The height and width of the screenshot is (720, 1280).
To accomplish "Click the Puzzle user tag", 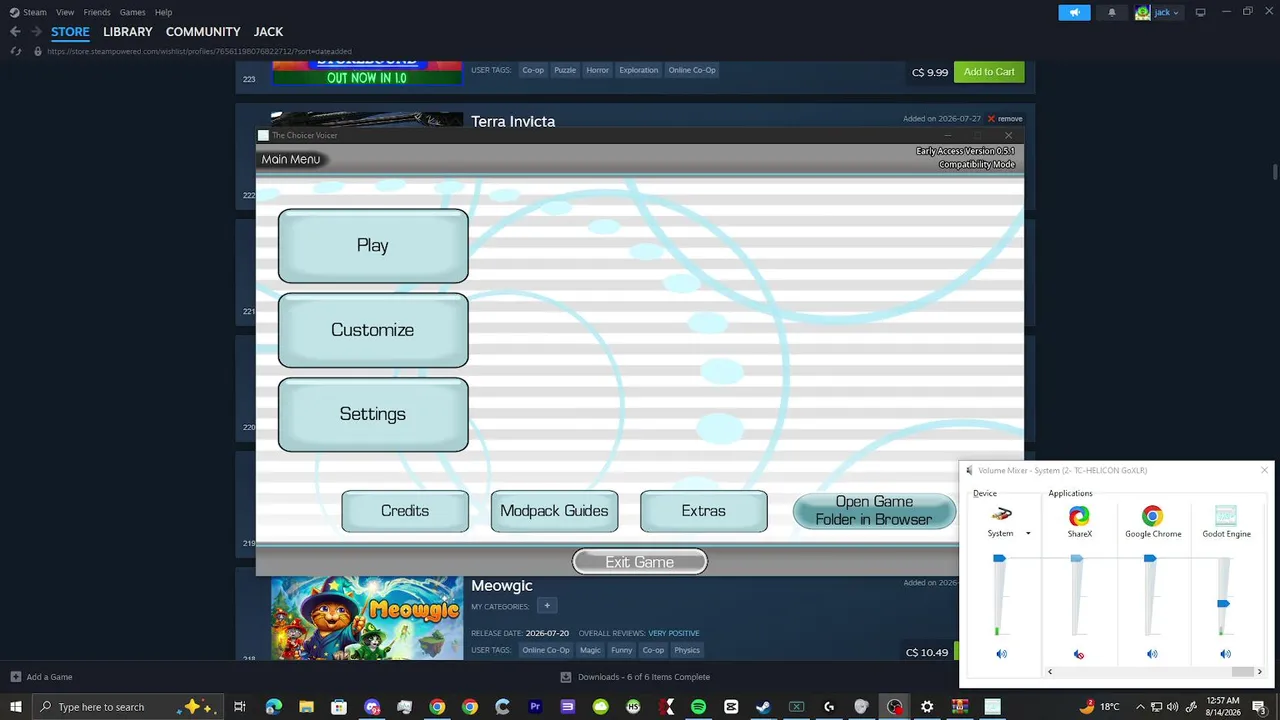I will tap(565, 70).
